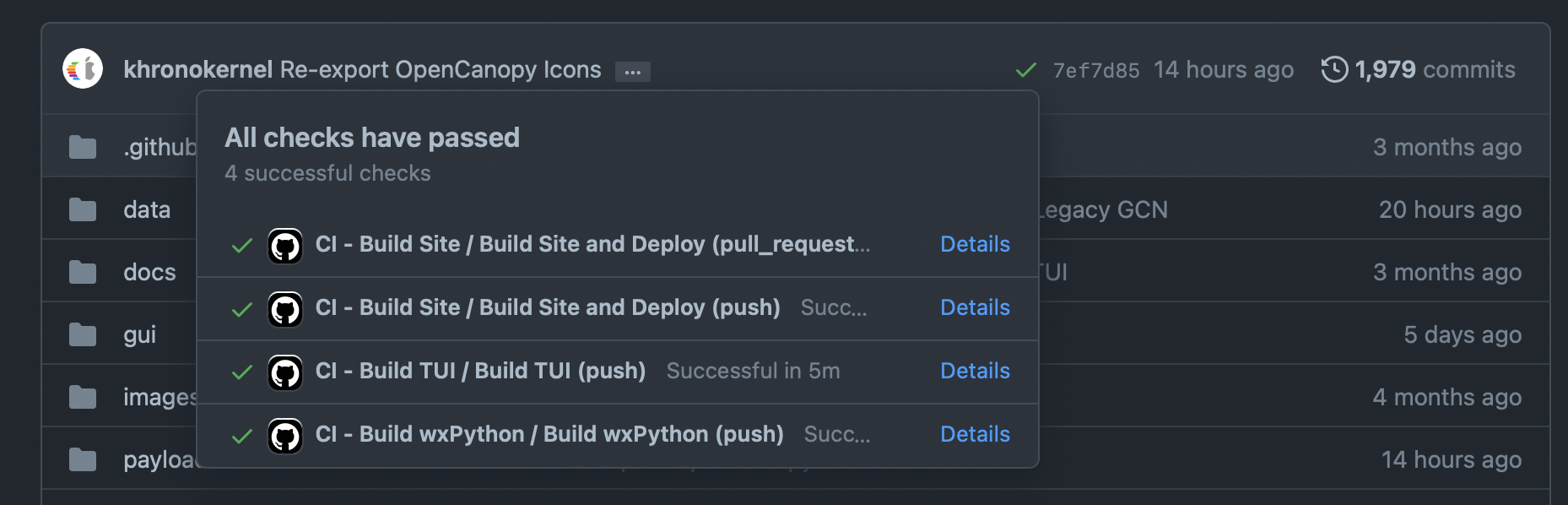Click the commit history clock icon
The image size is (1568, 505).
click(1334, 69)
